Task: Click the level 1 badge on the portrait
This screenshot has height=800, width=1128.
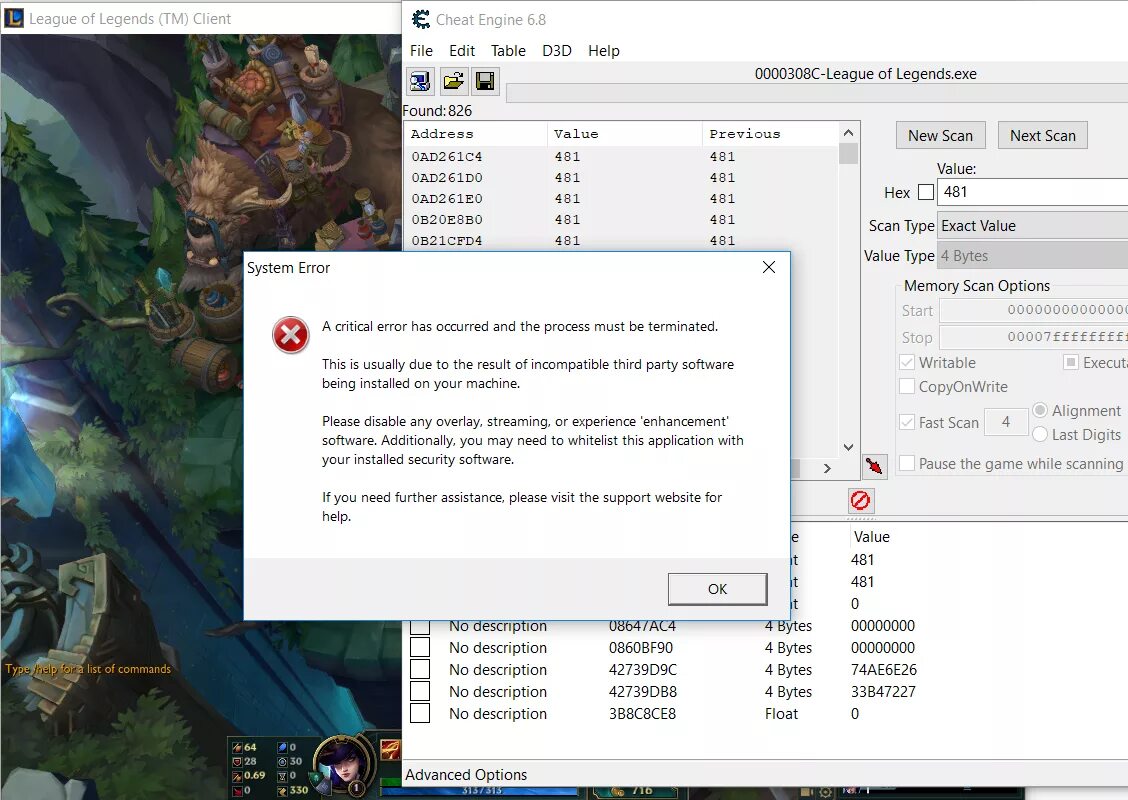Action: [356, 788]
